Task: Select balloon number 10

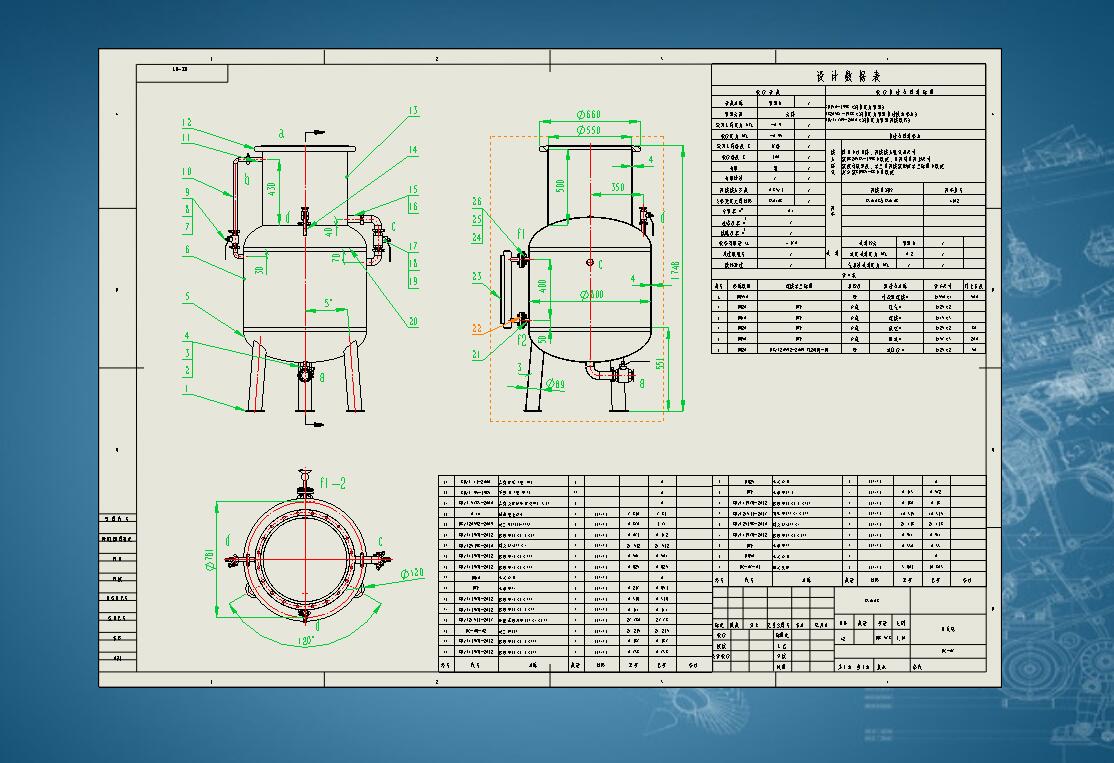Action: coord(187,172)
